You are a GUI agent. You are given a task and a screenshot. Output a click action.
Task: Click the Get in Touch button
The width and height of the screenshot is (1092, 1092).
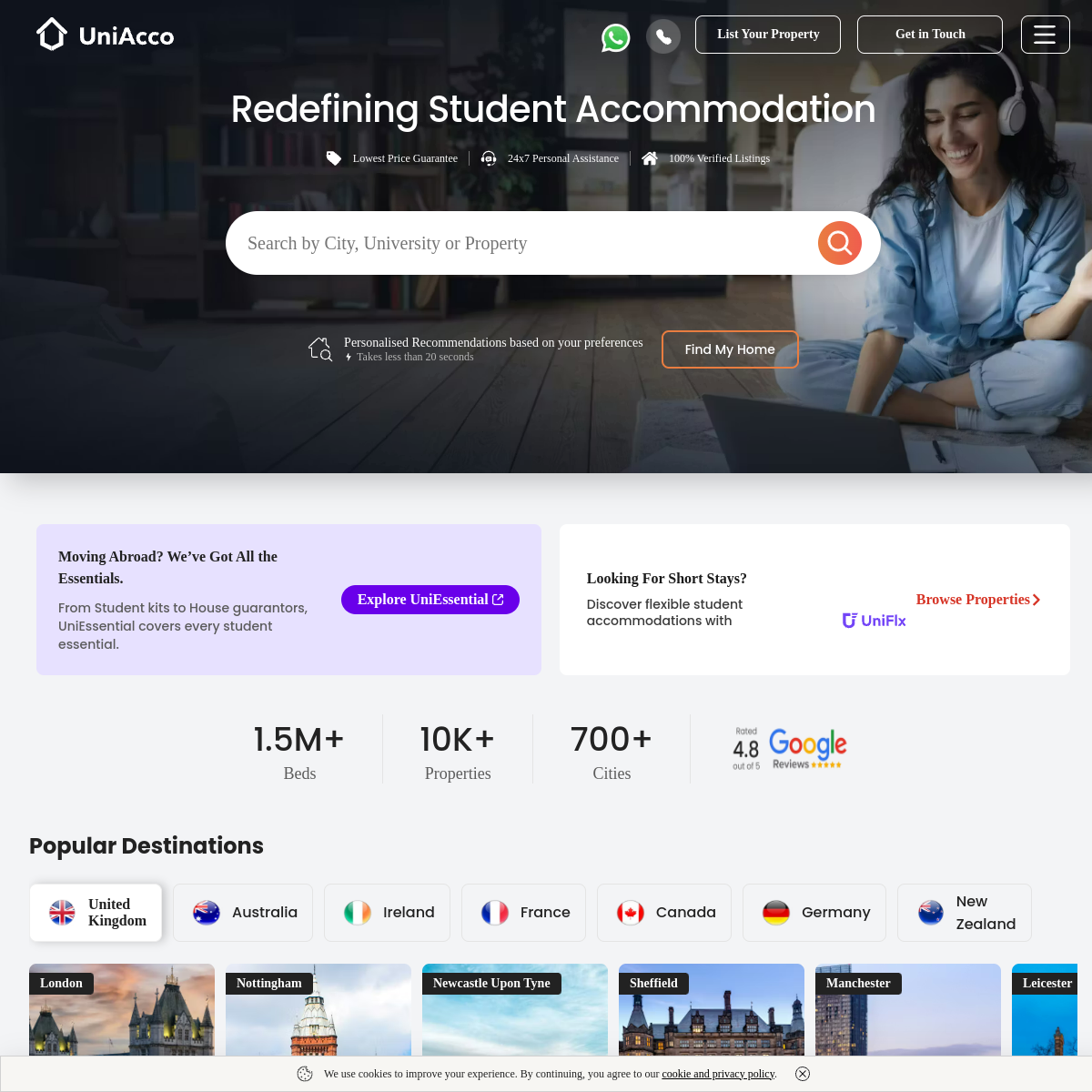click(930, 35)
